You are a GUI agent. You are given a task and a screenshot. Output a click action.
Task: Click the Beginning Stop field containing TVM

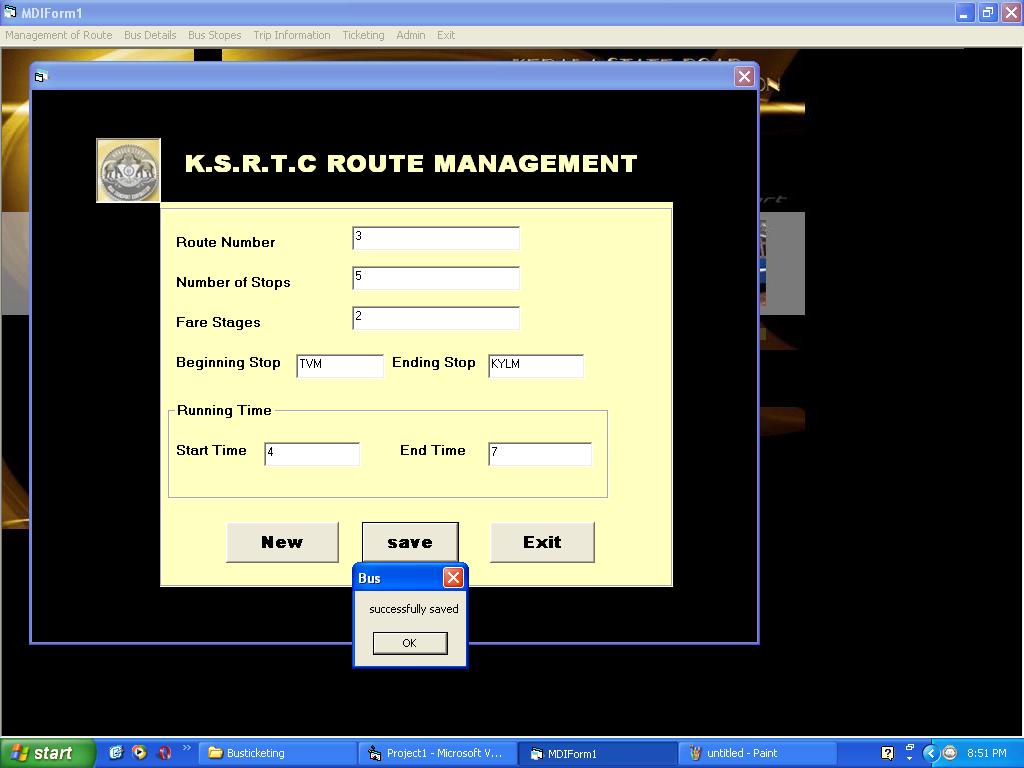coord(340,366)
